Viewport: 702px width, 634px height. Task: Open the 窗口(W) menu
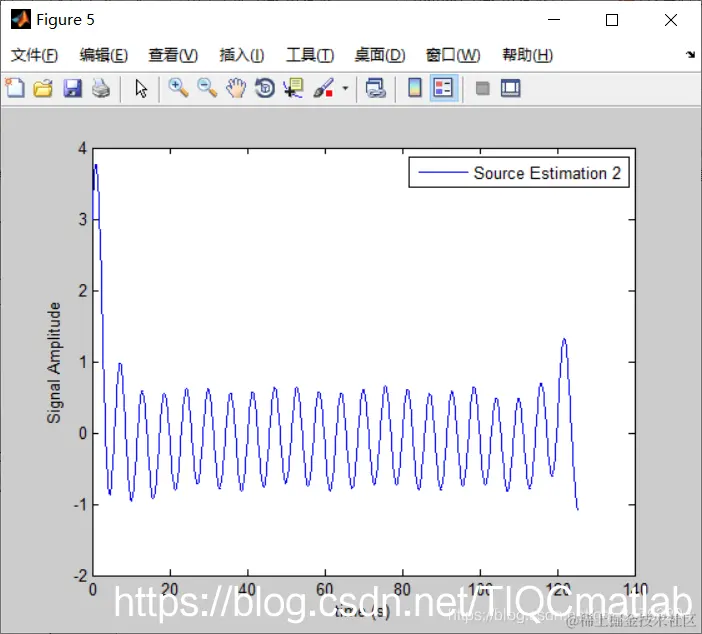tap(453, 55)
